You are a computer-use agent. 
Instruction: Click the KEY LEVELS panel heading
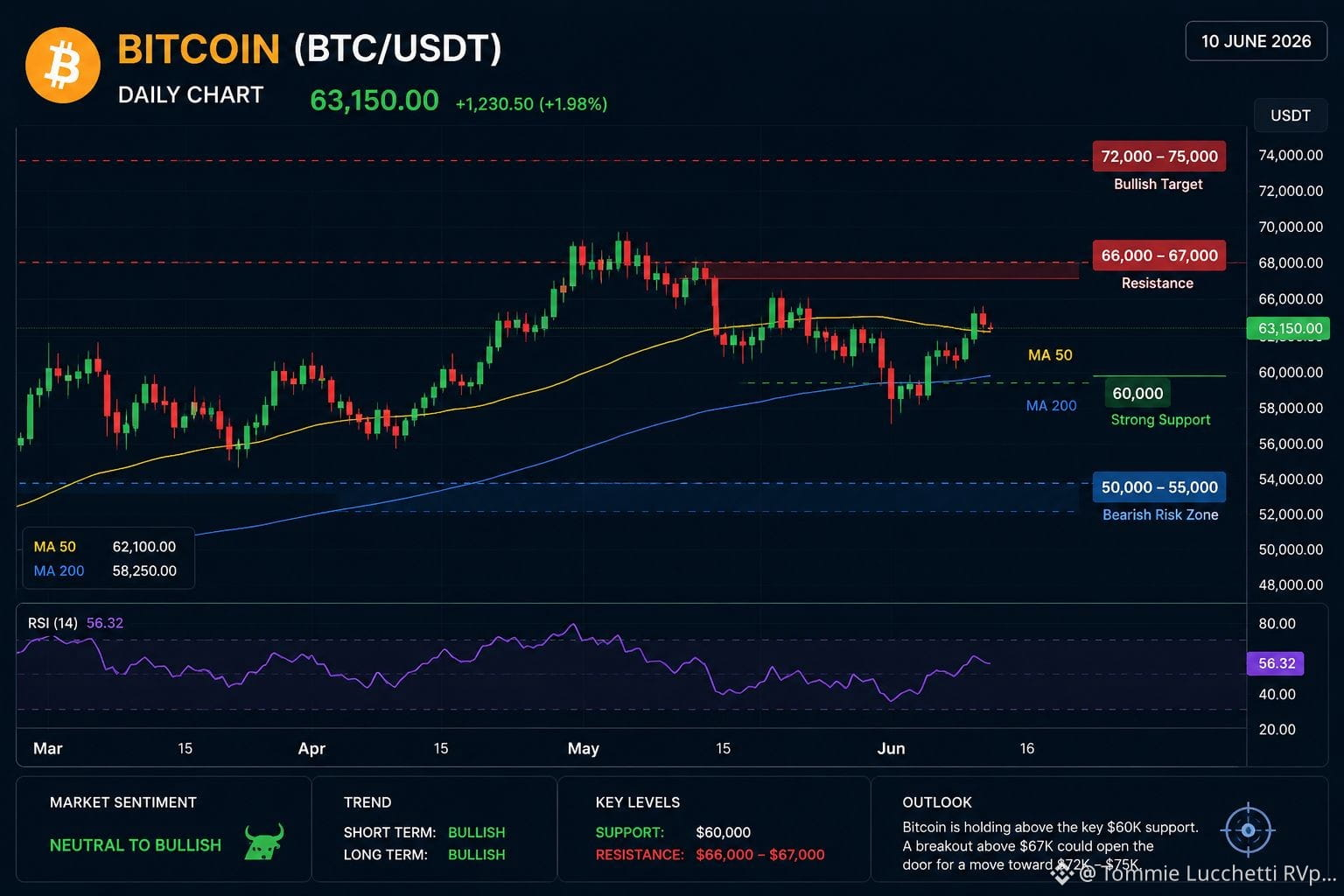click(638, 802)
